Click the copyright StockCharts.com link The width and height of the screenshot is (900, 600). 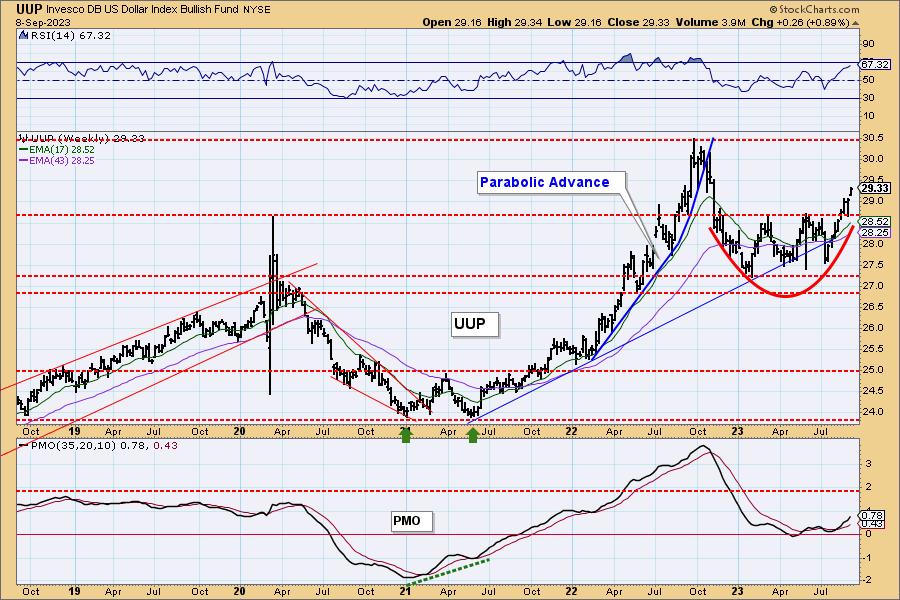[x=814, y=9]
